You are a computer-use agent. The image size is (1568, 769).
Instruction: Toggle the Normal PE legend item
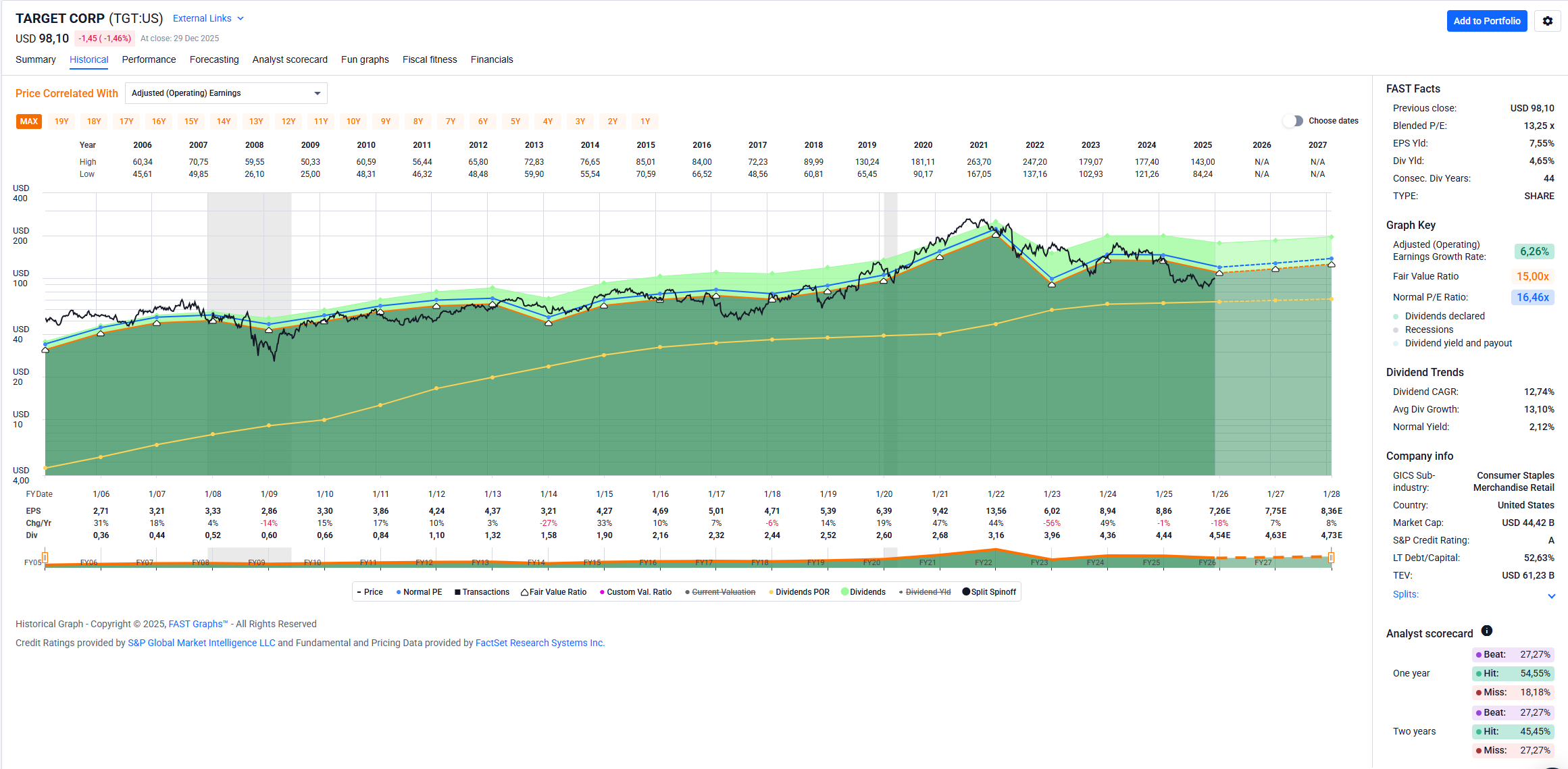tap(419, 592)
